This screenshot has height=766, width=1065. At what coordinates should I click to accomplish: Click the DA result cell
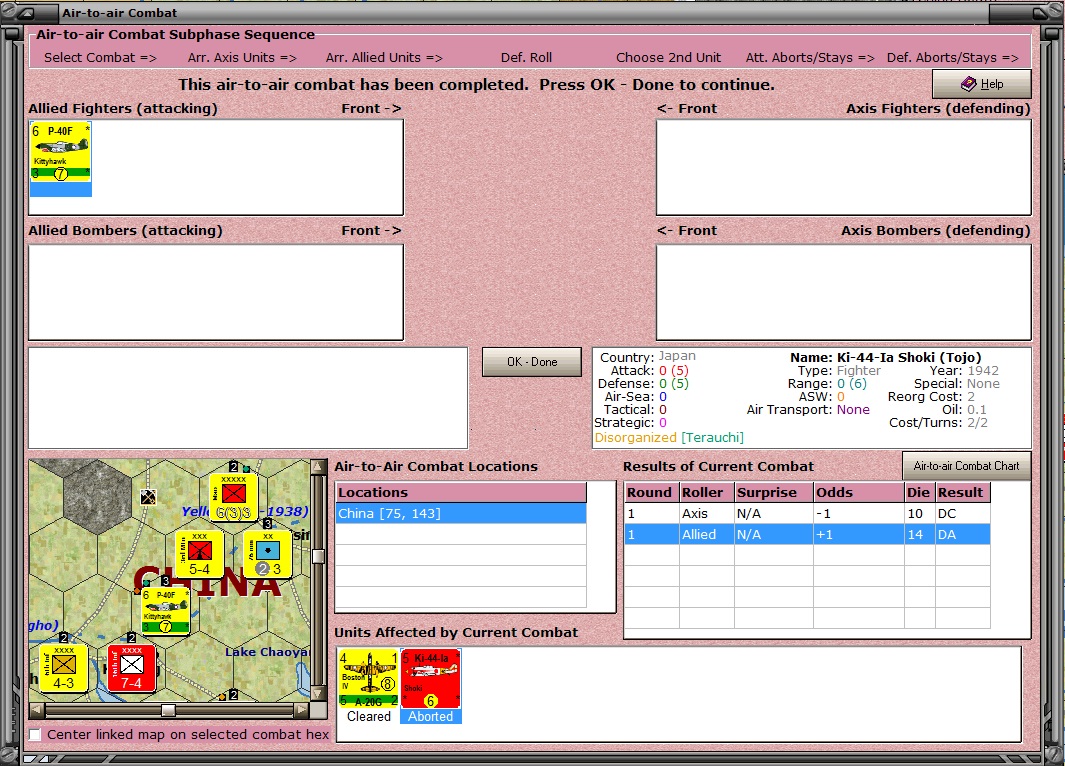[x=962, y=534]
